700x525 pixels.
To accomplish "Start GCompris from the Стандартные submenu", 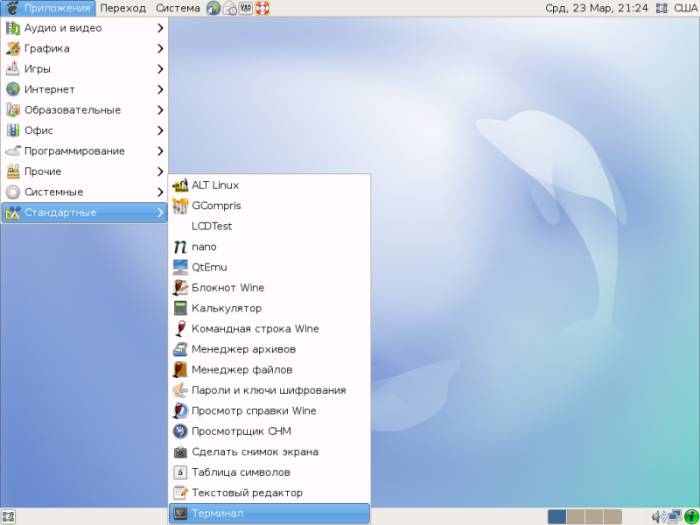I will 269,205.
